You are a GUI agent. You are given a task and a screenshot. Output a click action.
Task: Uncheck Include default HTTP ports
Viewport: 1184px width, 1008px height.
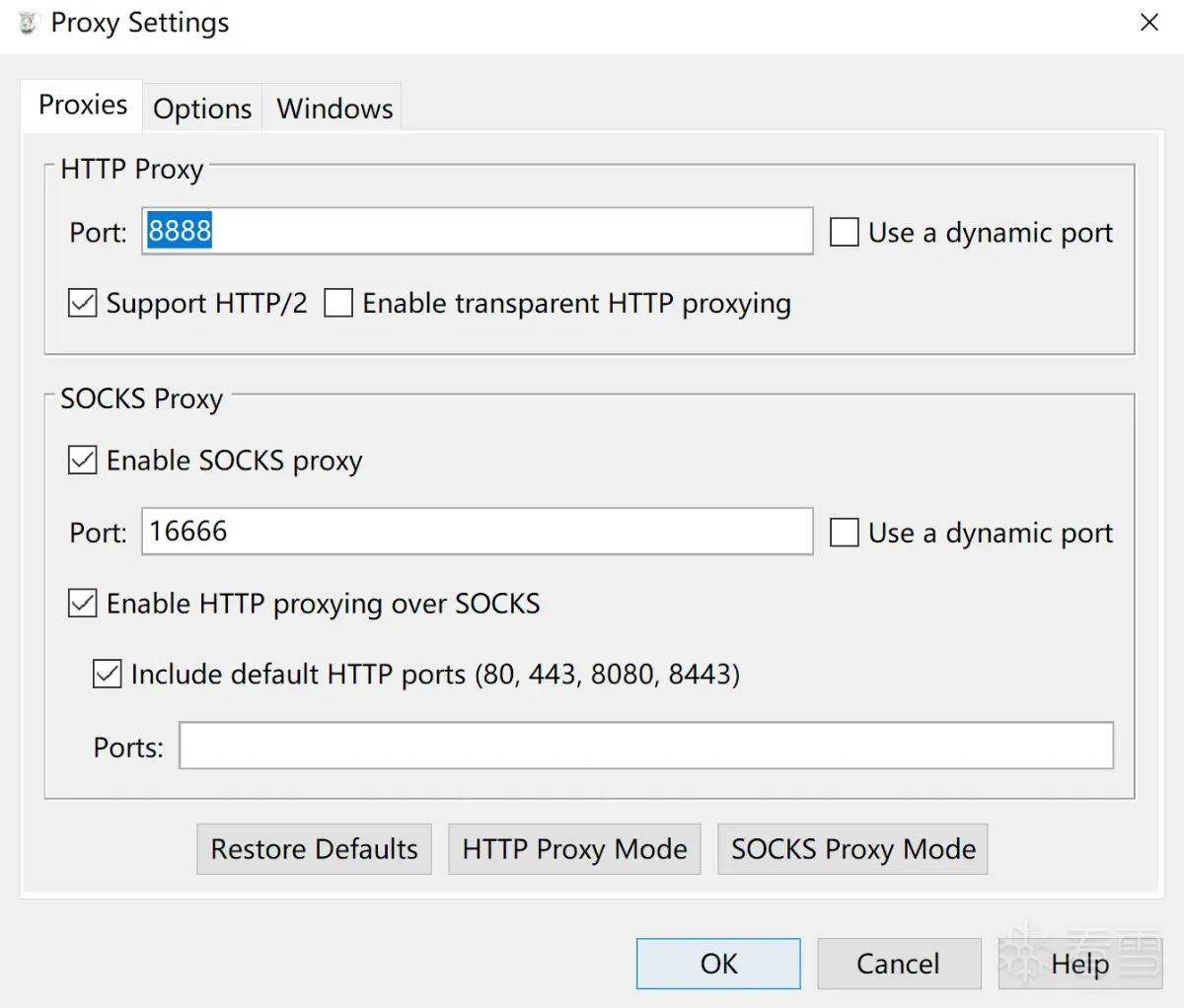(108, 675)
